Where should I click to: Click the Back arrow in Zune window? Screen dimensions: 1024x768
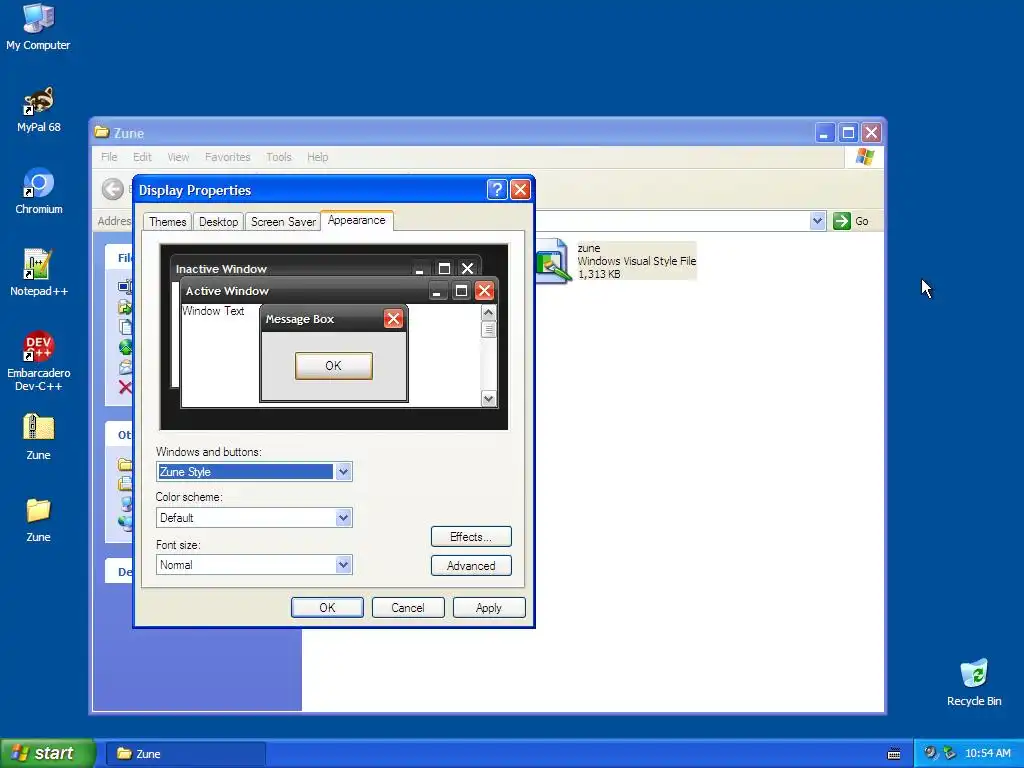(x=112, y=189)
